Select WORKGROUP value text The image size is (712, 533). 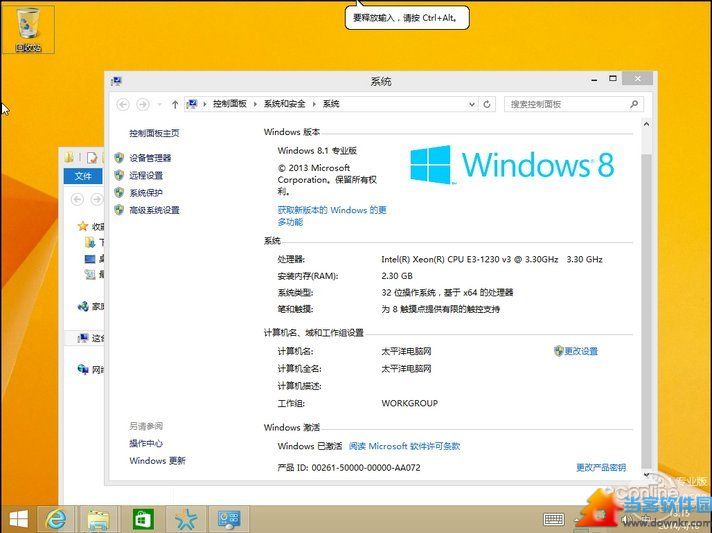(x=410, y=403)
